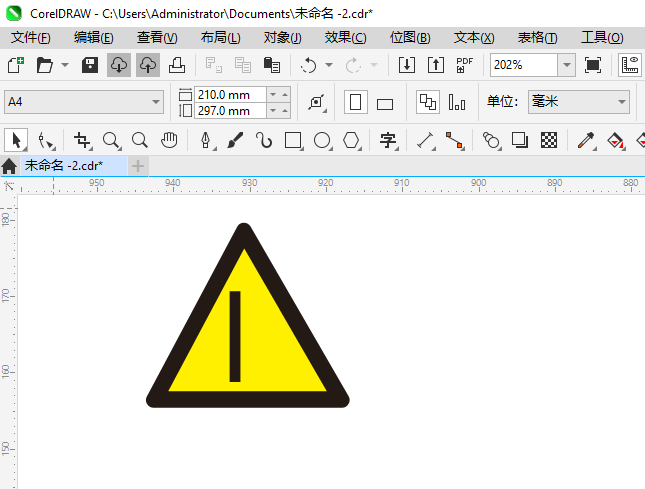Viewport: 645px width, 489px height.
Task: Click the cloud download icon
Action: (x=119, y=65)
